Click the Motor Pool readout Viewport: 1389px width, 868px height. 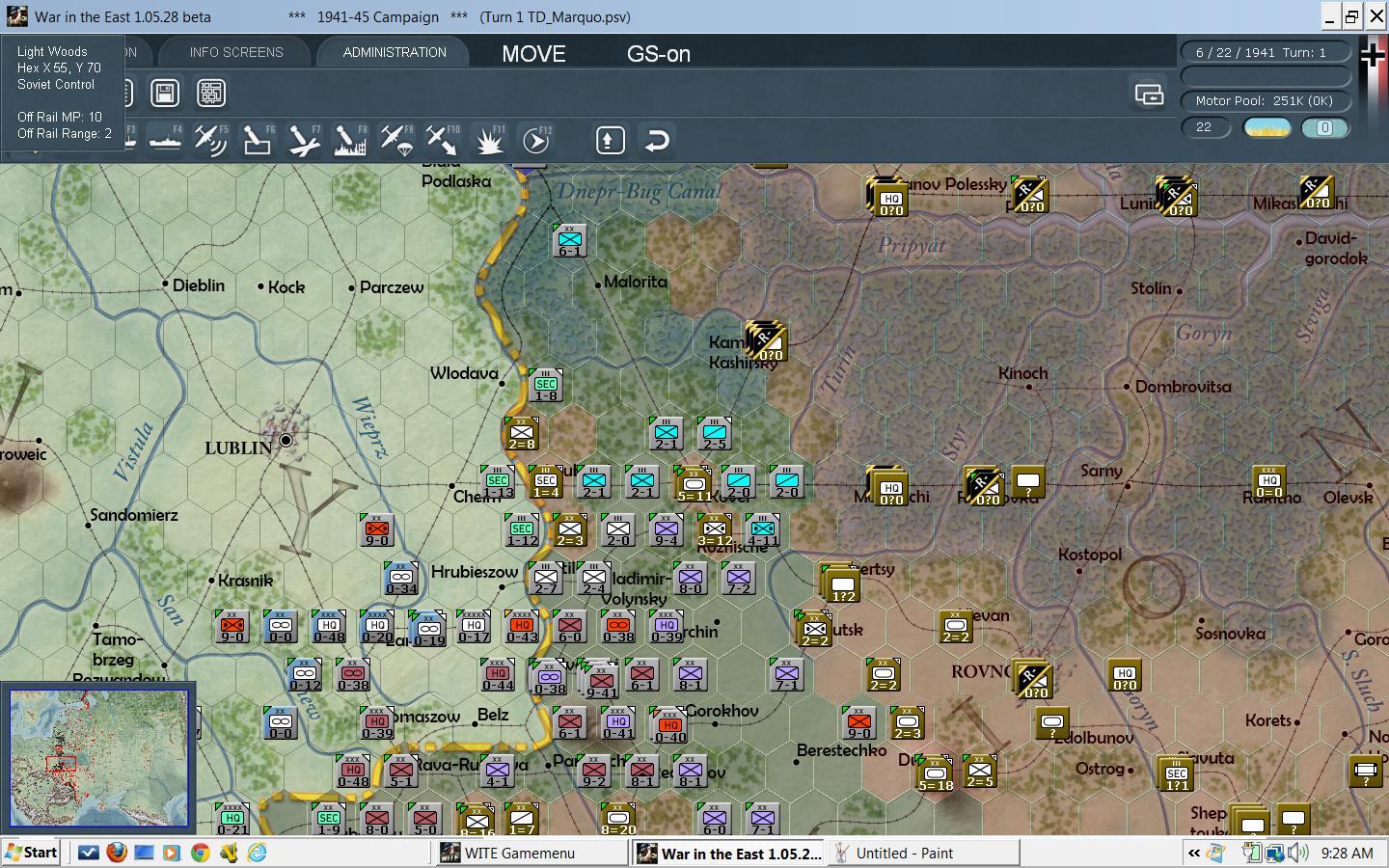[x=1266, y=100]
